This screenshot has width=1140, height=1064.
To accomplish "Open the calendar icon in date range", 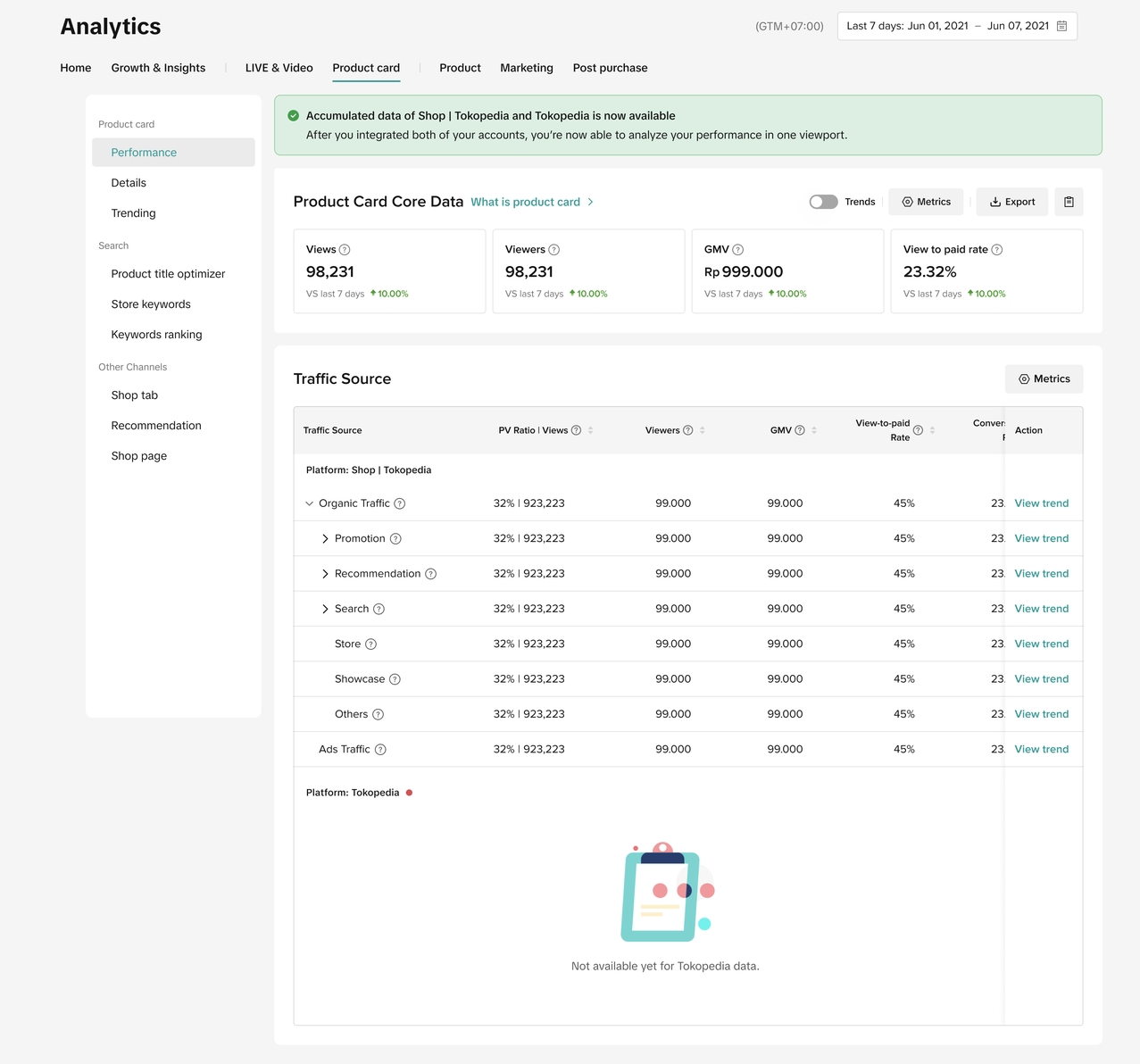I will click(1061, 26).
